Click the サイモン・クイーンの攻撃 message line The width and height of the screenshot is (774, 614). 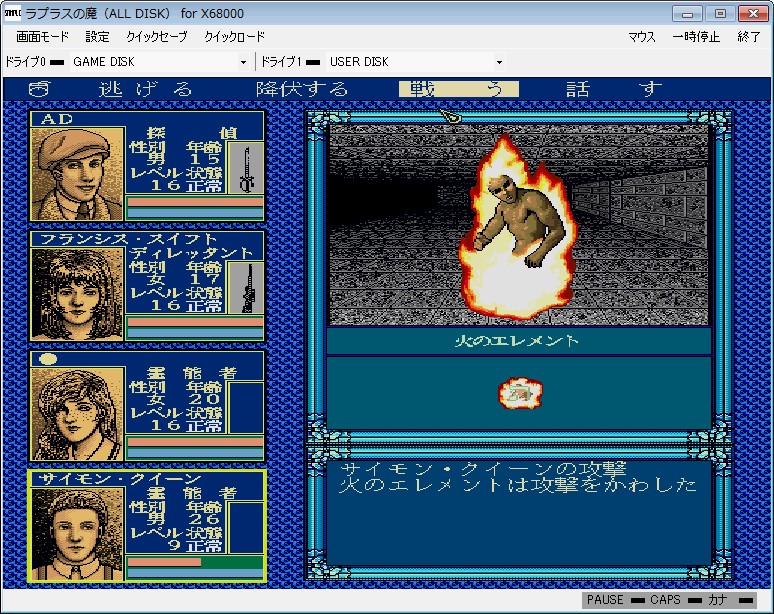click(483, 469)
